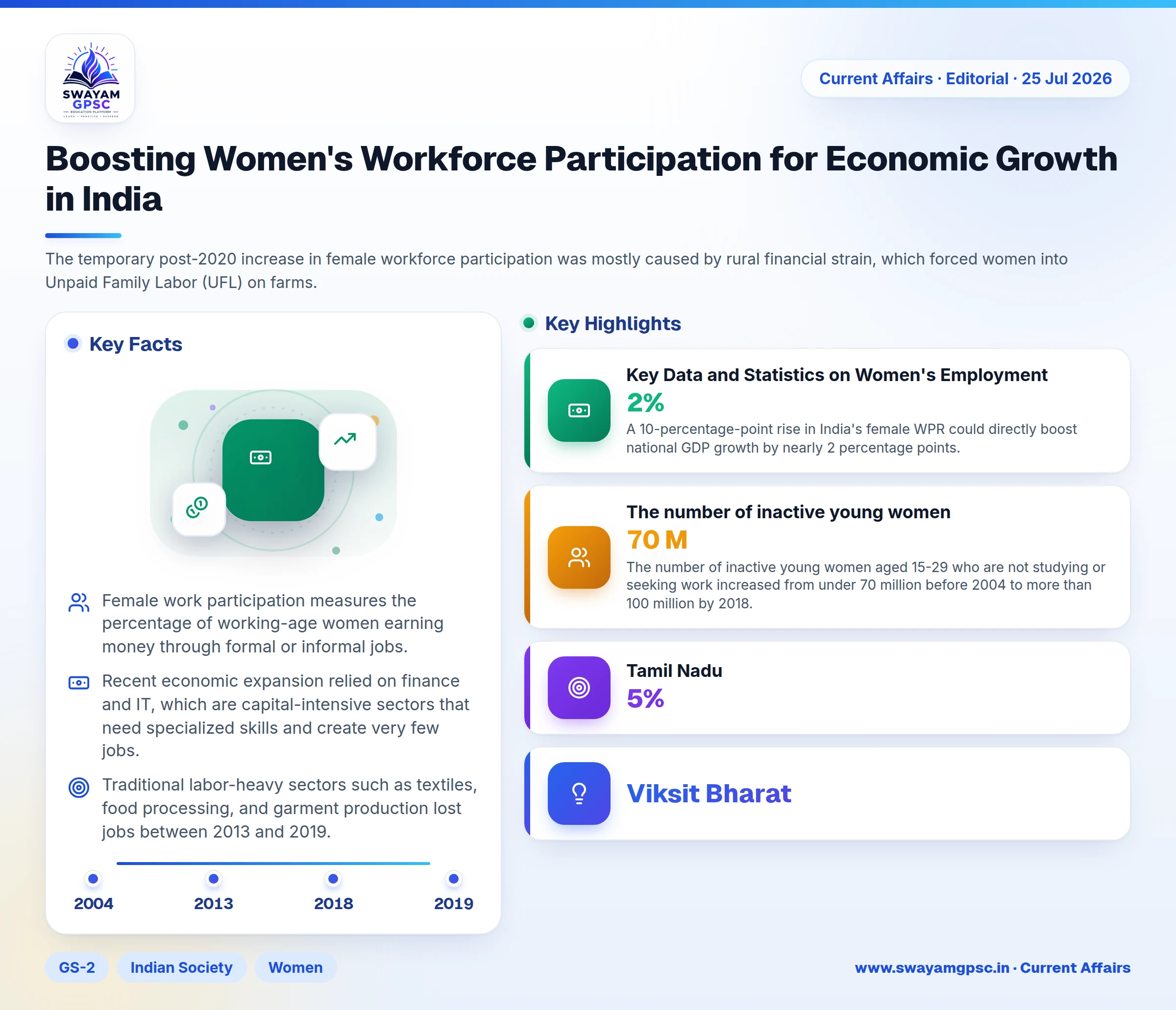Click the Viksit Bharat heading text
This screenshot has height=1010, width=1176.
[709, 793]
